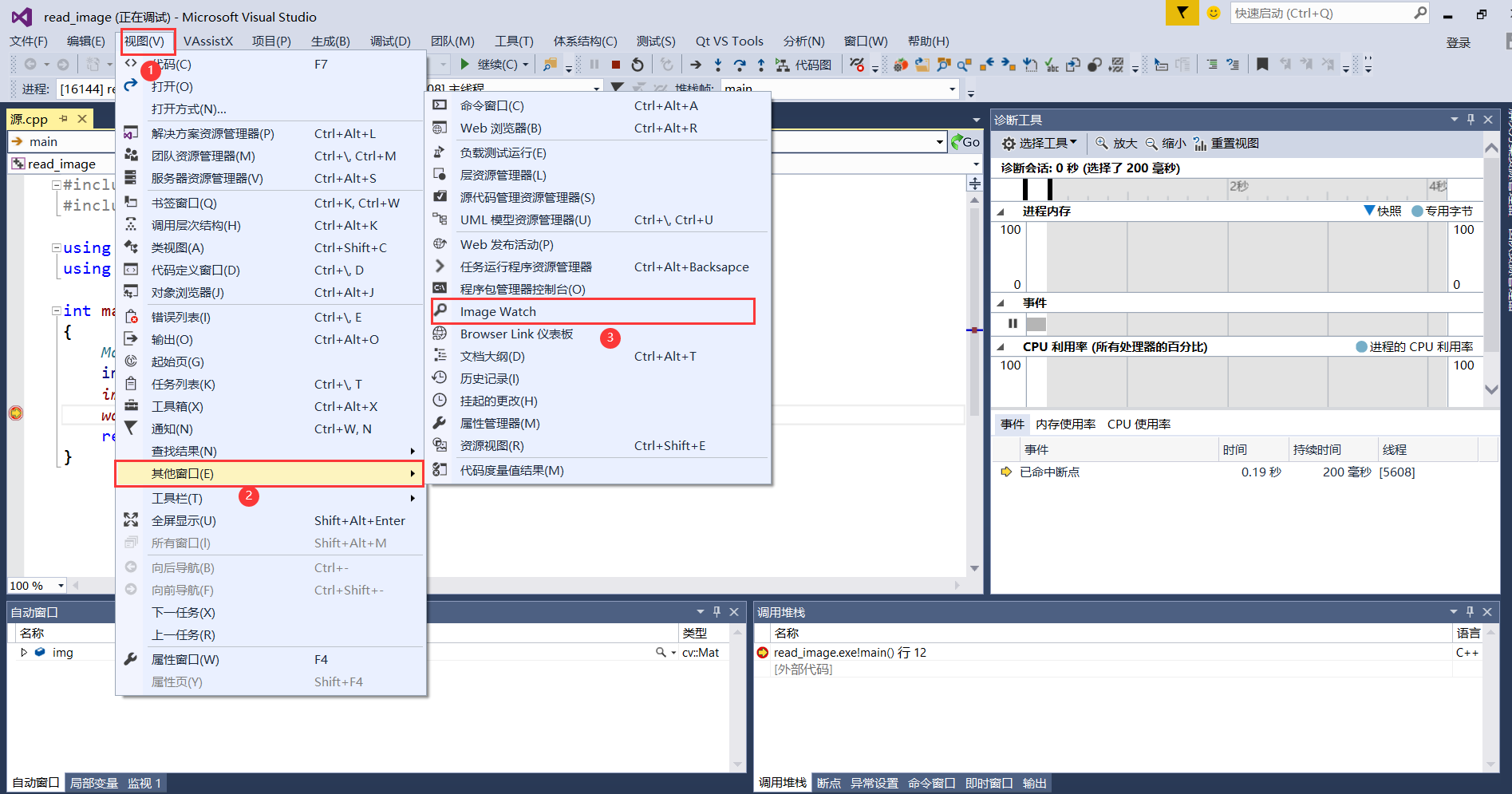Click 放大 zoom in in diagnostic tools
1512x794 pixels.
[1116, 143]
